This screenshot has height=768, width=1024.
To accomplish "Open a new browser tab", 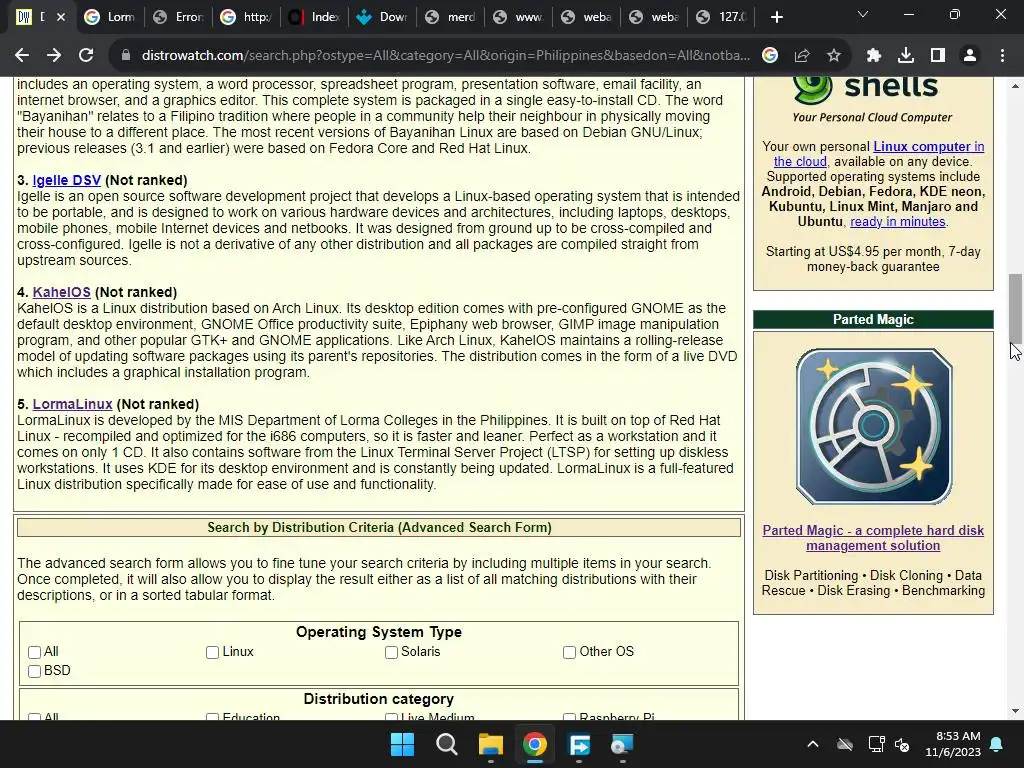I will pos(776,17).
